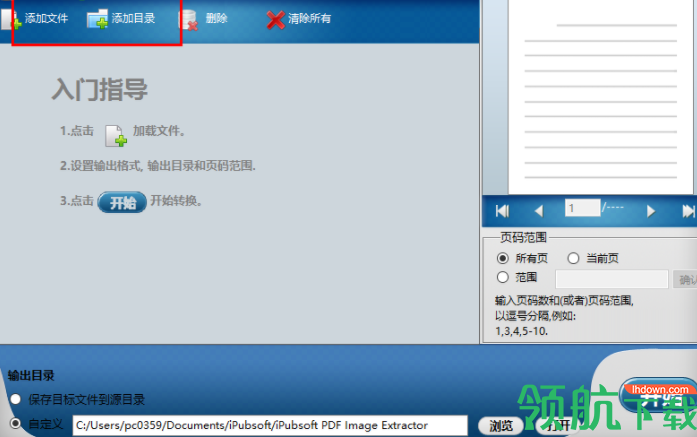Jump to the last page in the preview

tap(688, 211)
